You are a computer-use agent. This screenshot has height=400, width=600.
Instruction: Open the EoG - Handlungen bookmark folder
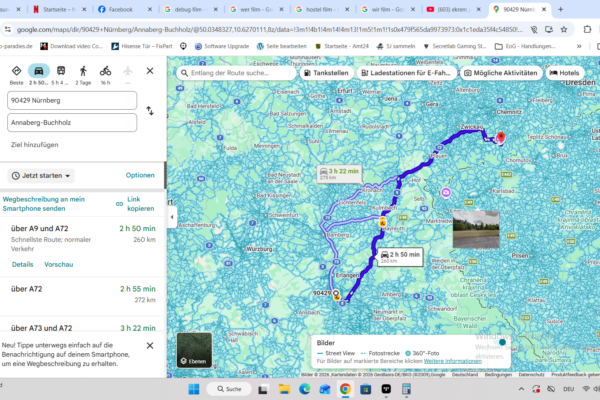[x=525, y=46]
